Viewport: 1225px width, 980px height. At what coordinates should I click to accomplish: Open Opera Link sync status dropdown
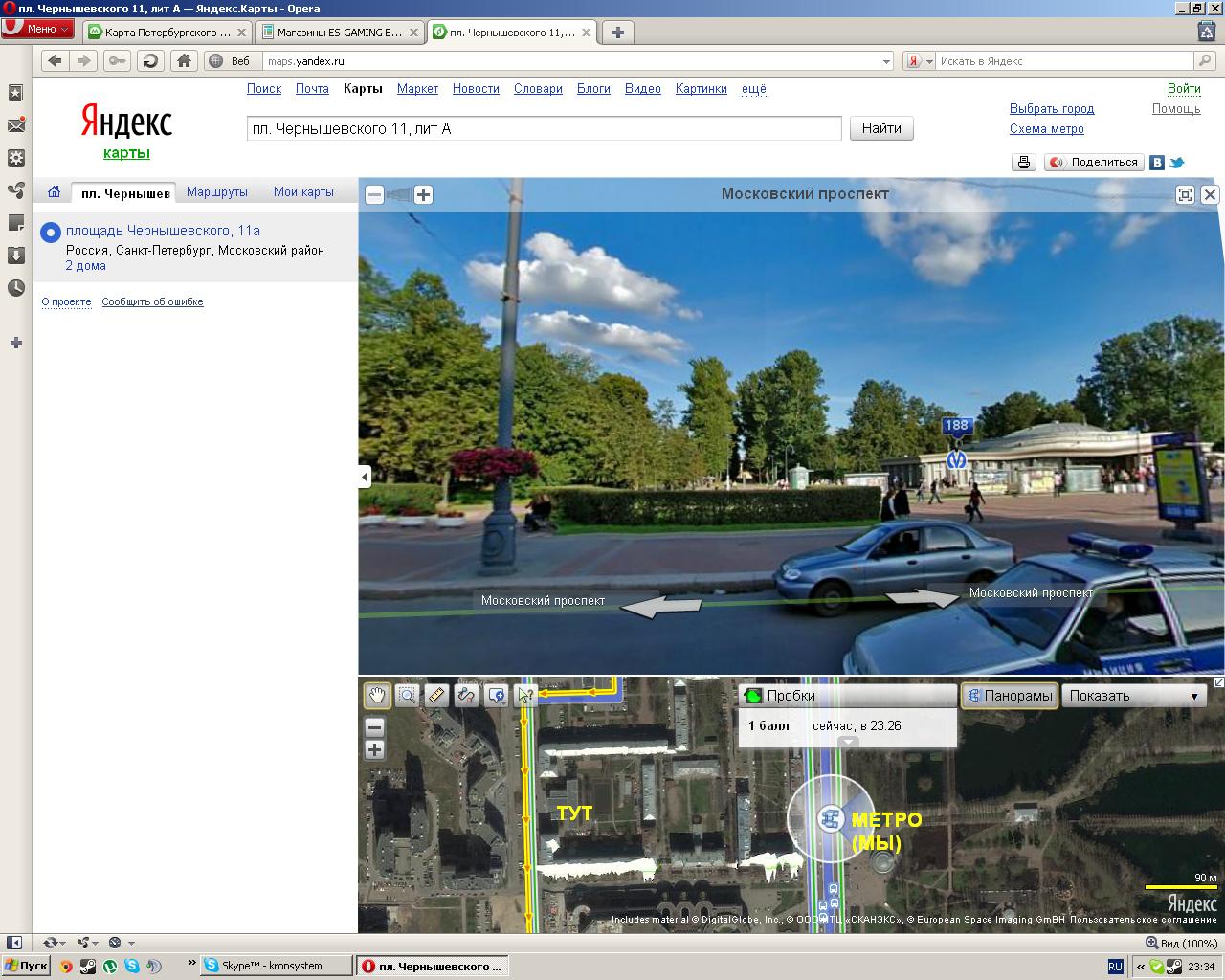(x=55, y=943)
